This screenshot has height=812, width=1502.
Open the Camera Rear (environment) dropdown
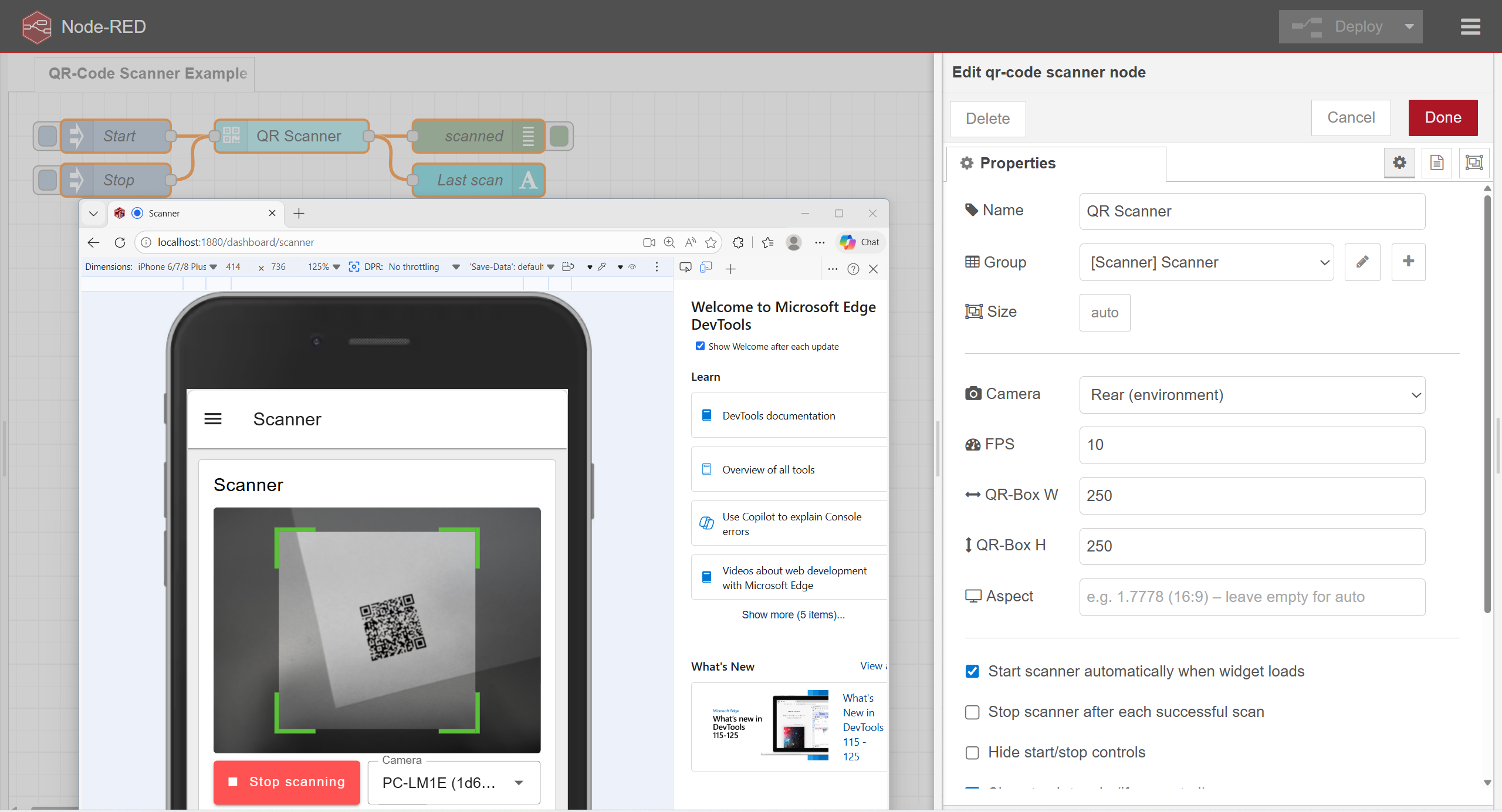click(x=1252, y=395)
